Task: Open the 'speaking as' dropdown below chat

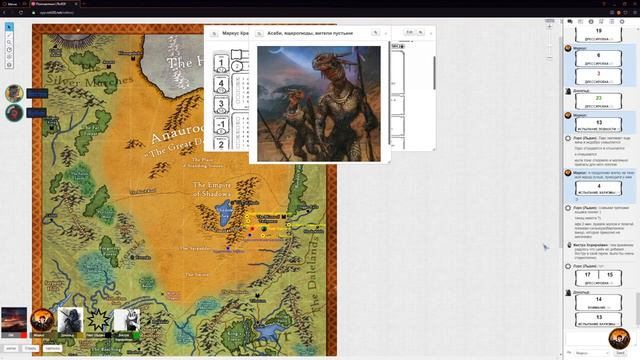Action: click(591, 353)
